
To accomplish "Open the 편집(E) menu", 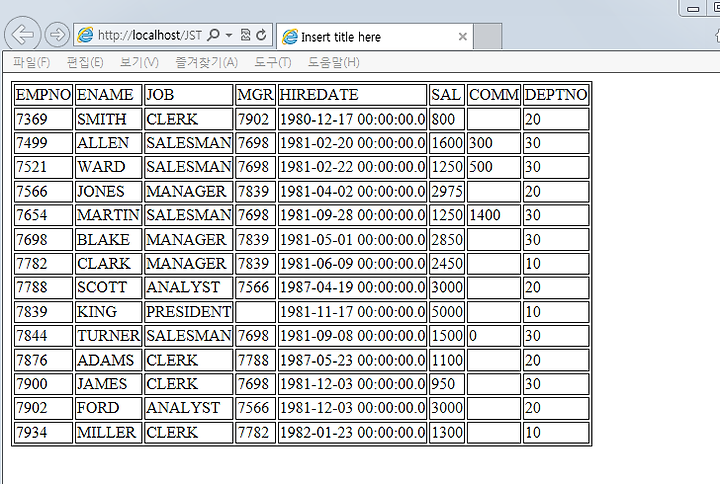I will point(85,62).
